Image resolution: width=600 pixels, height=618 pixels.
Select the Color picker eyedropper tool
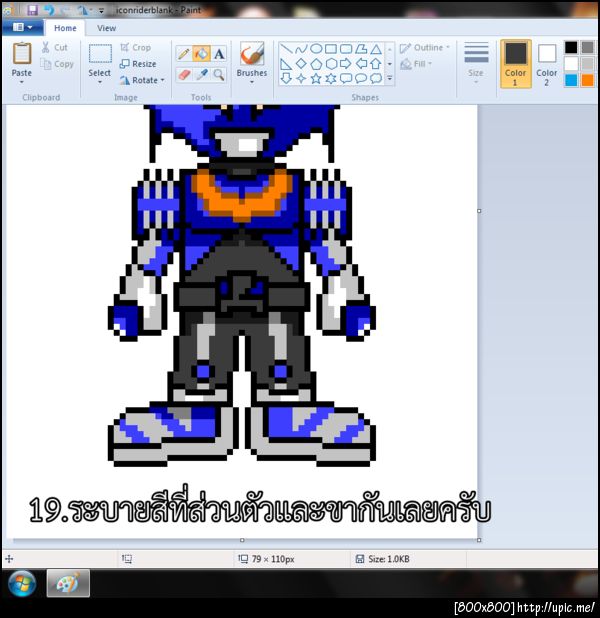coord(202,75)
